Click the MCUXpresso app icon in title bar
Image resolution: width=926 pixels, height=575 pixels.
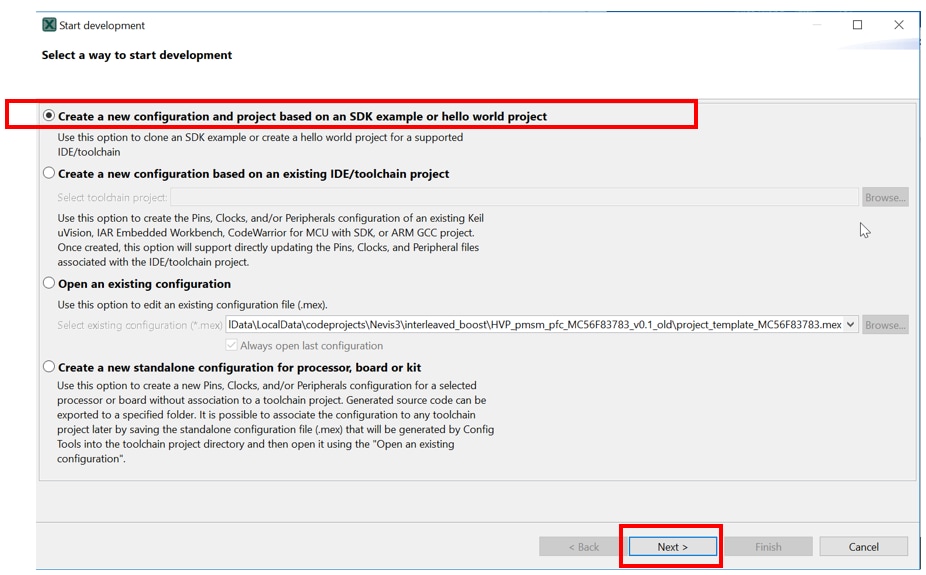49,25
